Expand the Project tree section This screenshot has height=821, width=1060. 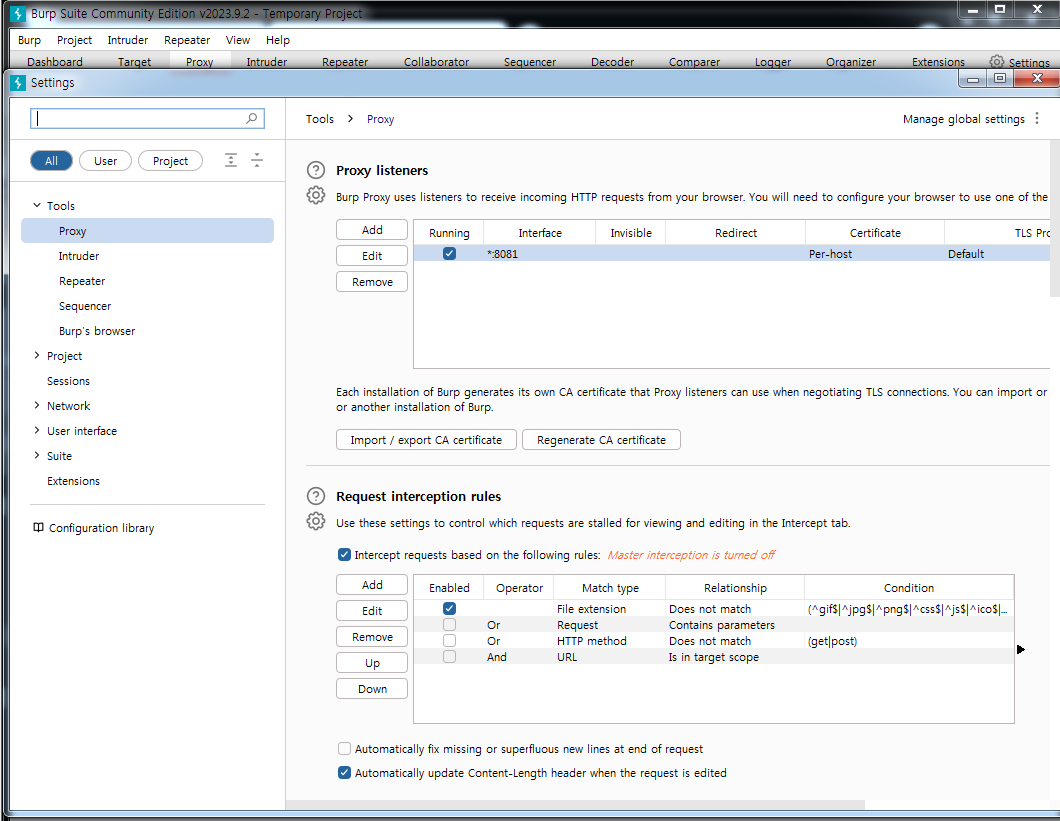point(37,355)
